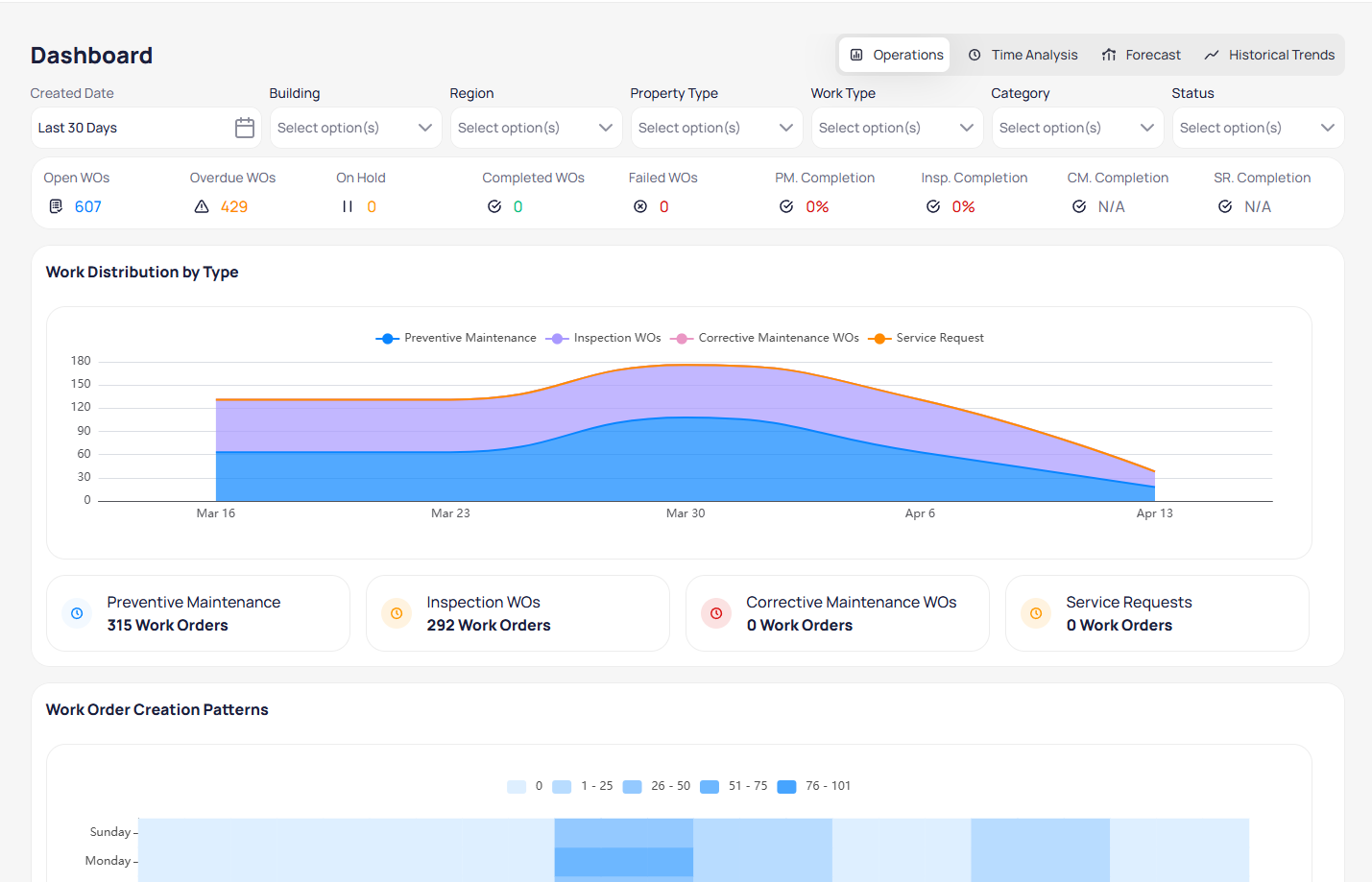The image size is (1372, 882).
Task: Expand the Work Type filter dropdown
Action: click(x=897, y=128)
